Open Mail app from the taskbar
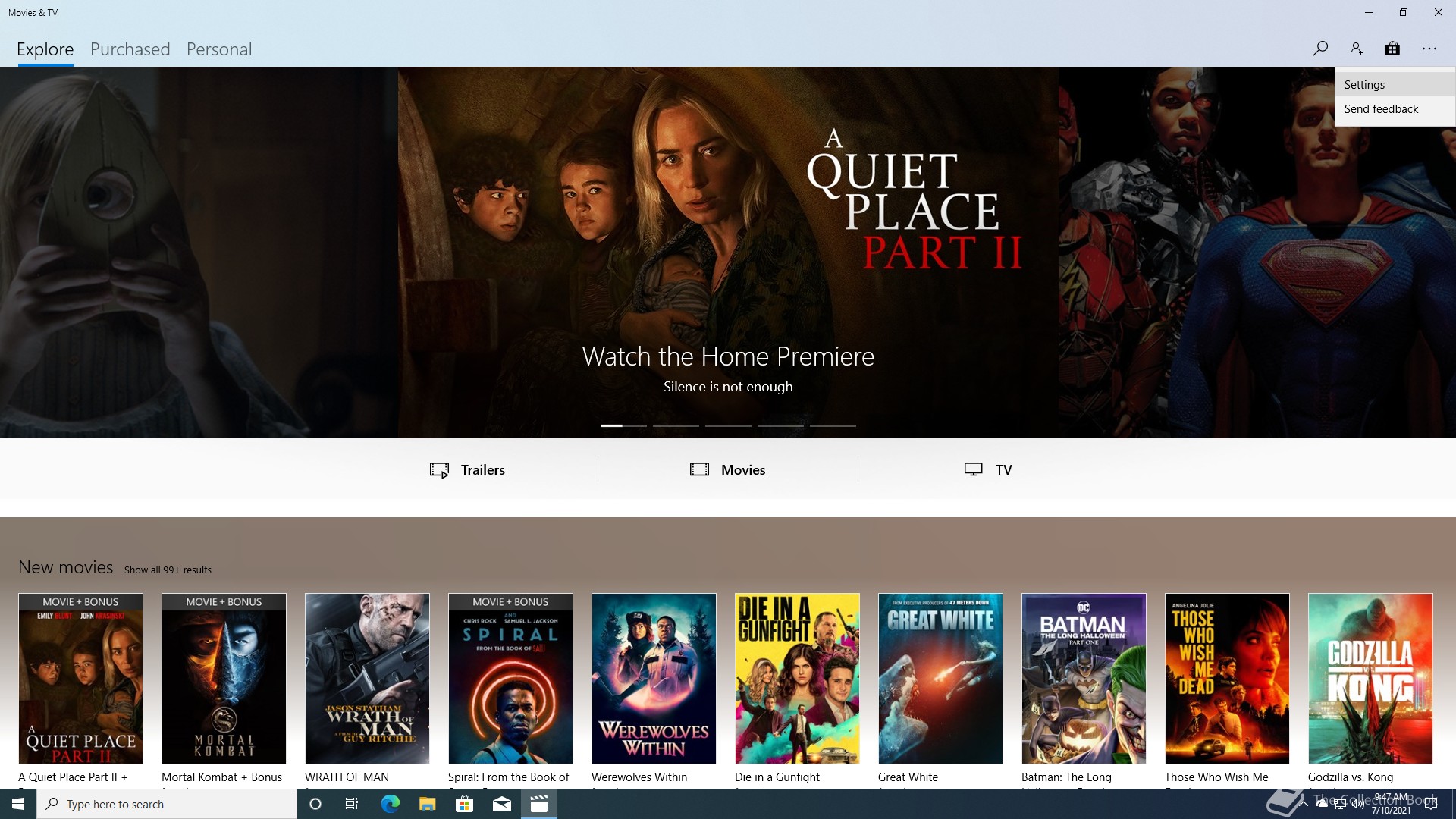Image resolution: width=1456 pixels, height=819 pixels. pos(502,804)
